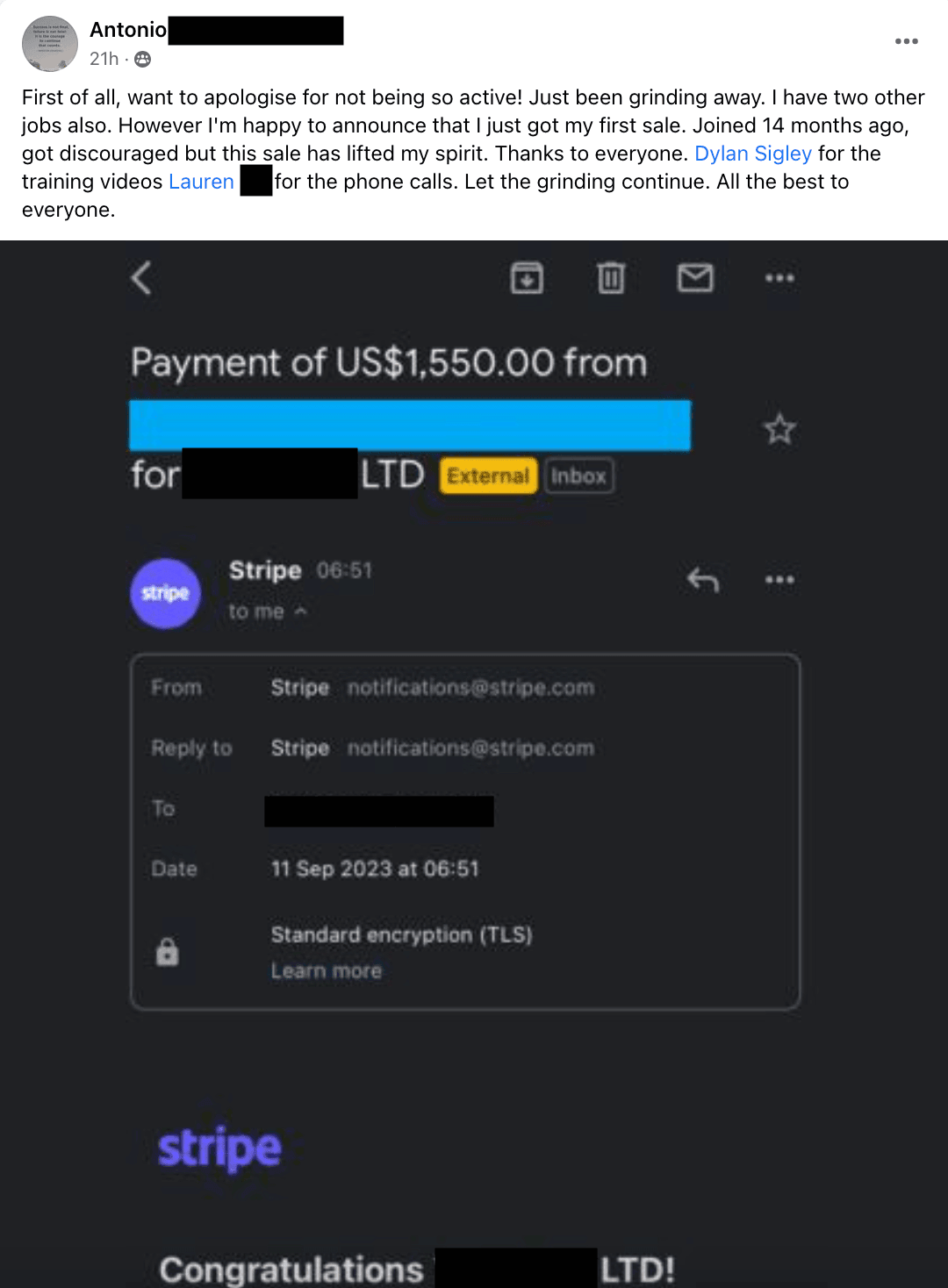Select the yellow External label
Viewport: 948px width, 1288px height.
click(488, 476)
